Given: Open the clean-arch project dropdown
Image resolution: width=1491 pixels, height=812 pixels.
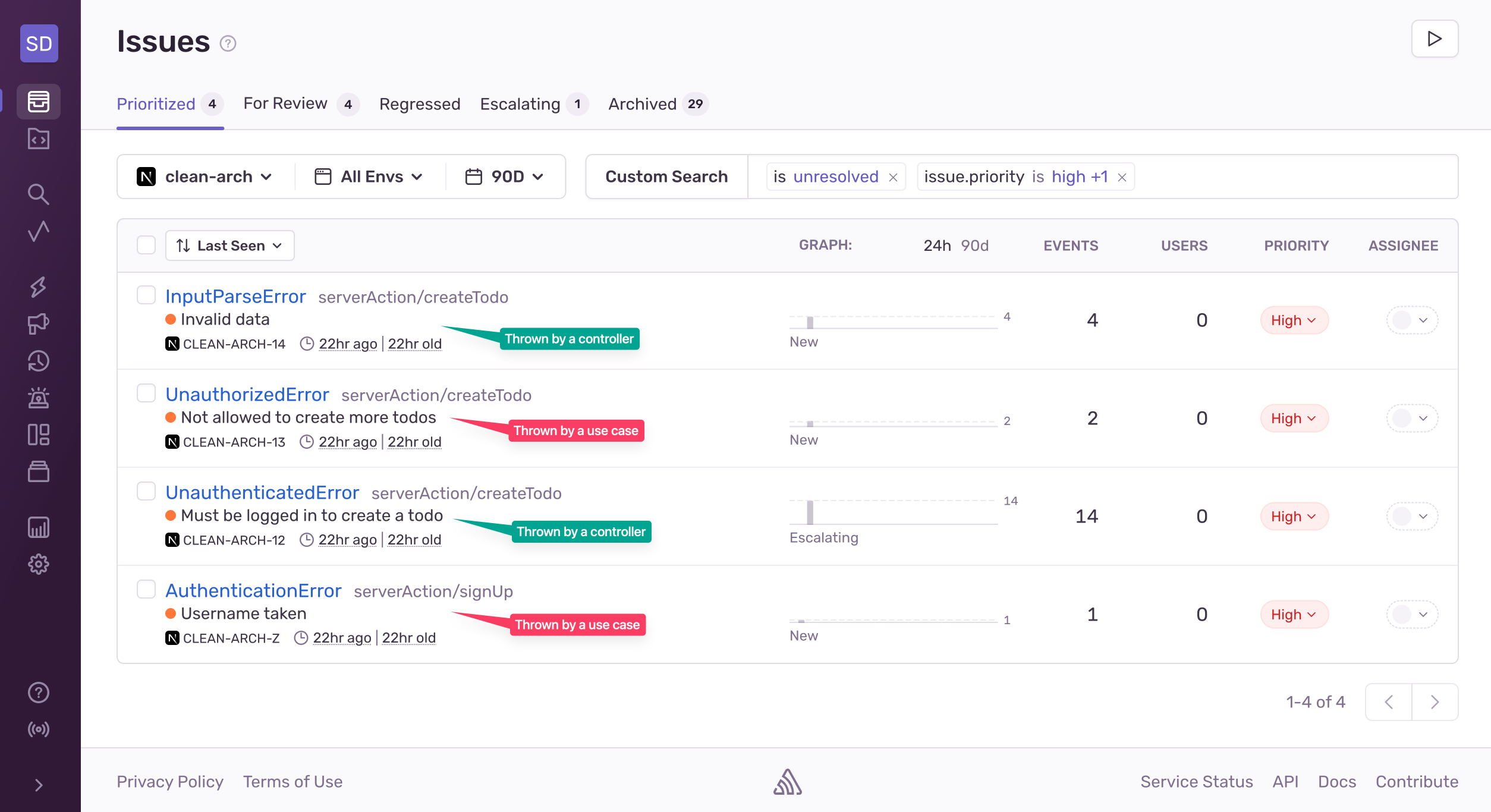Looking at the screenshot, I should [x=205, y=177].
